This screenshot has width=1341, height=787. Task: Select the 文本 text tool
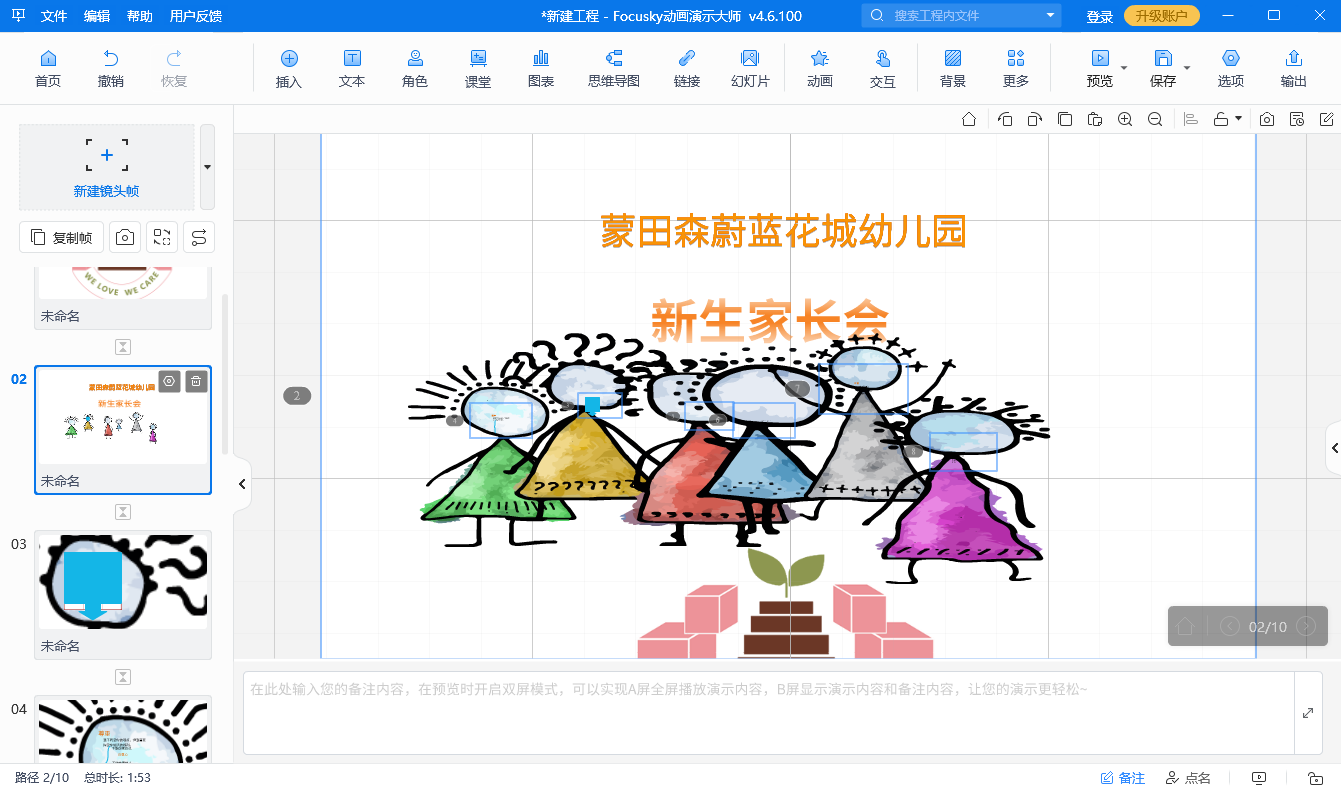click(352, 68)
